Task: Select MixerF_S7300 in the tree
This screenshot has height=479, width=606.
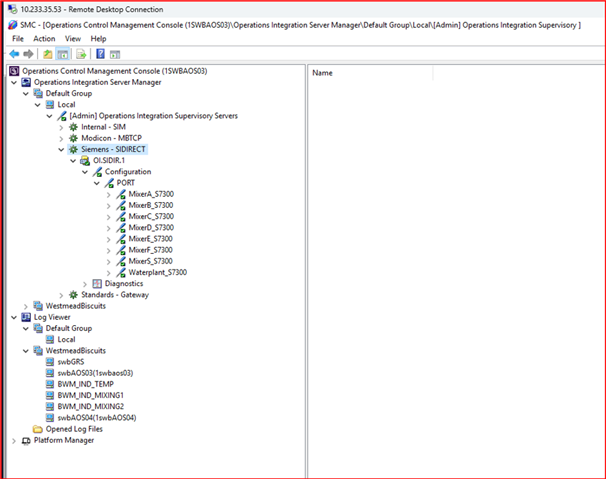Action: (150, 250)
